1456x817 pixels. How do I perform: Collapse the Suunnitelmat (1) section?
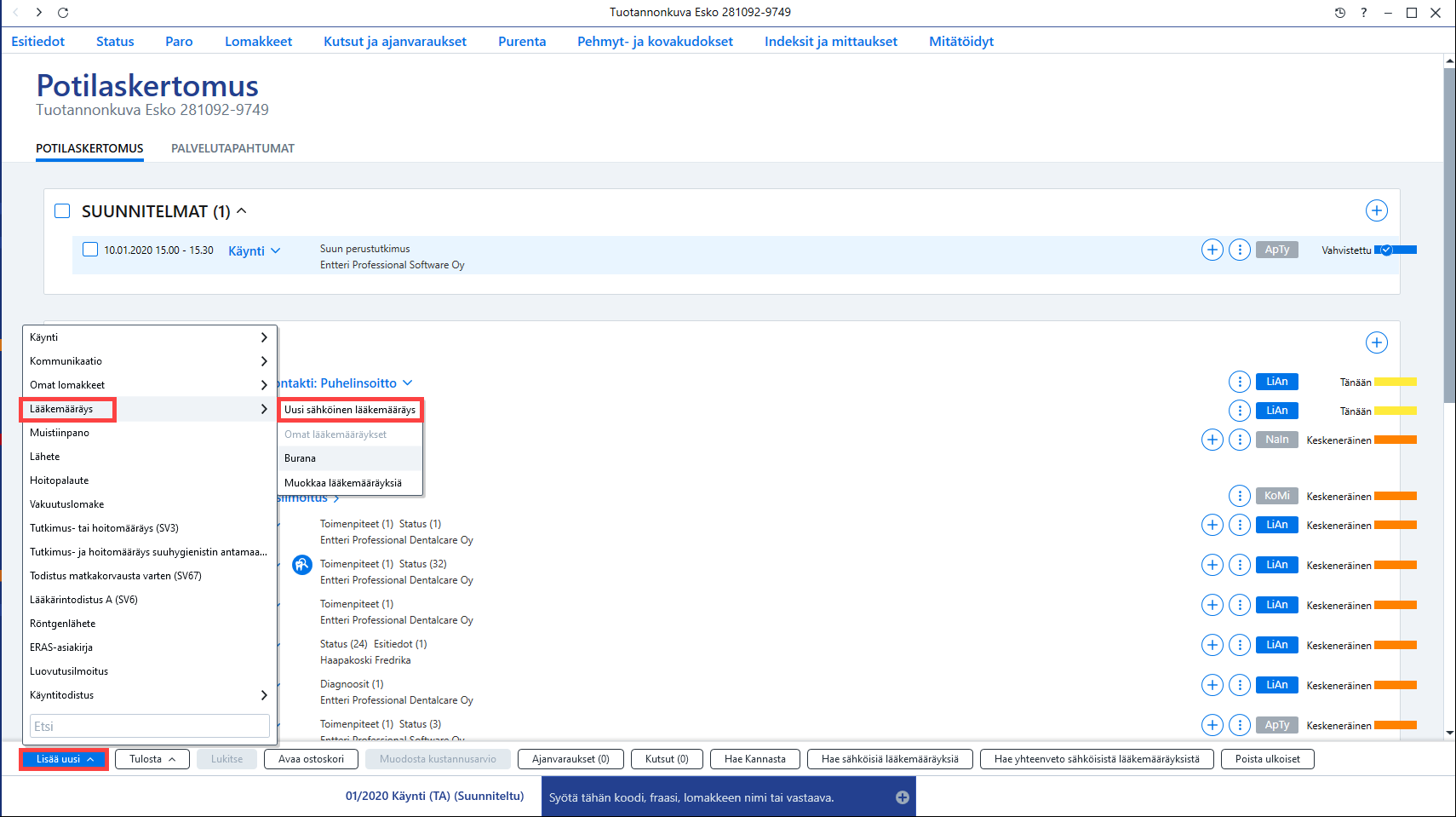[241, 210]
